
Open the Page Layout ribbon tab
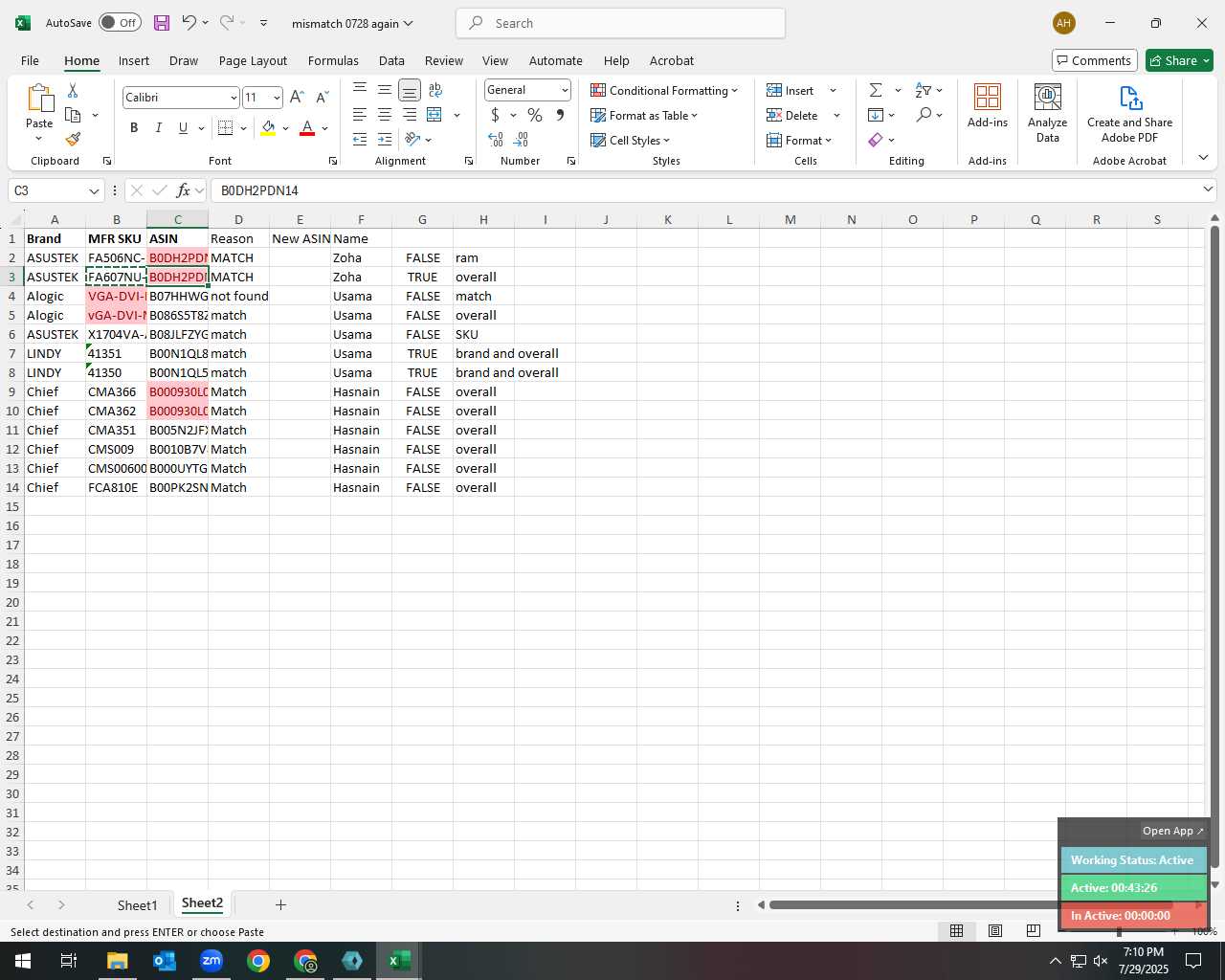(x=253, y=60)
